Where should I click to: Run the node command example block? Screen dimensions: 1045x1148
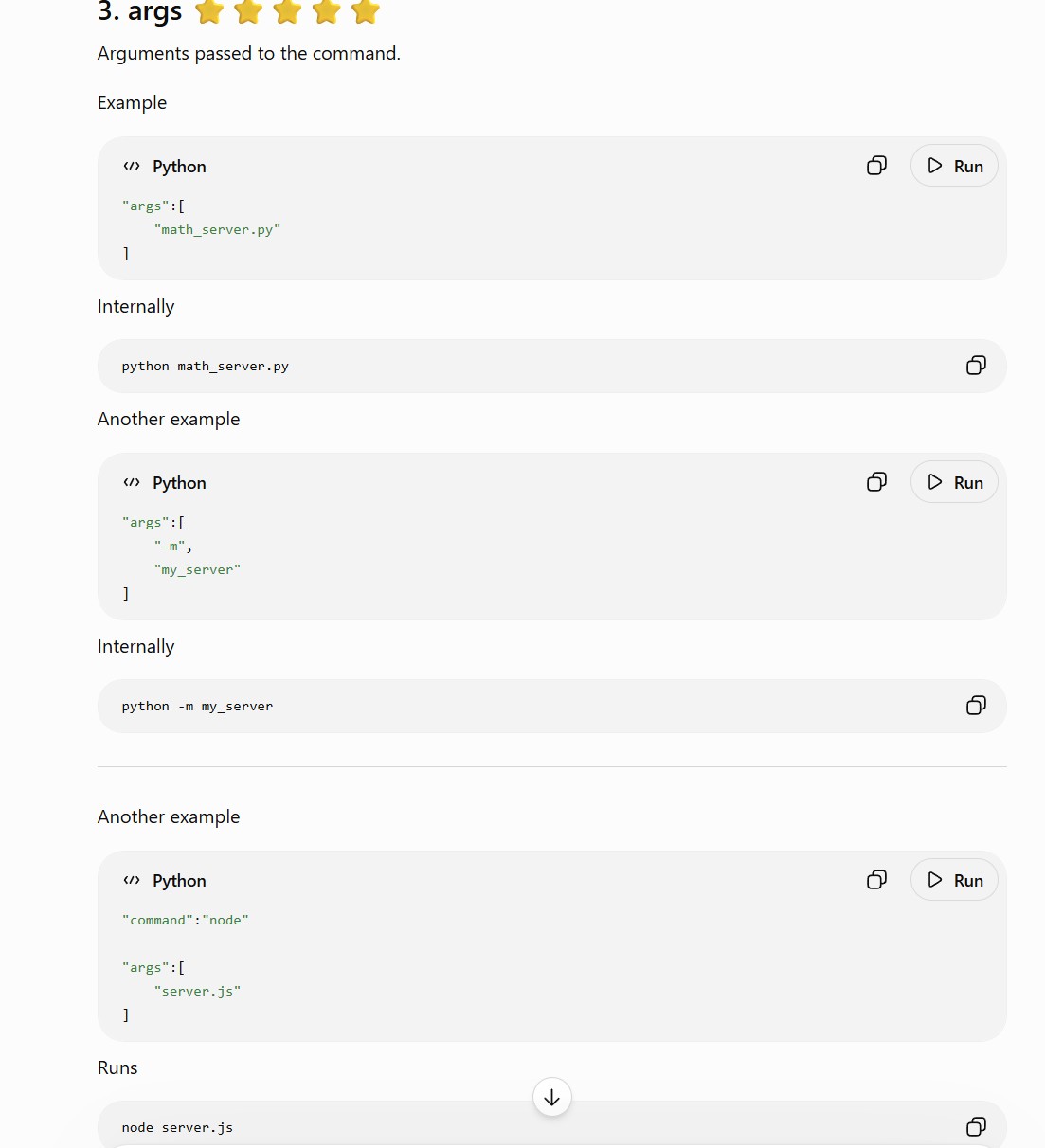[x=954, y=880]
